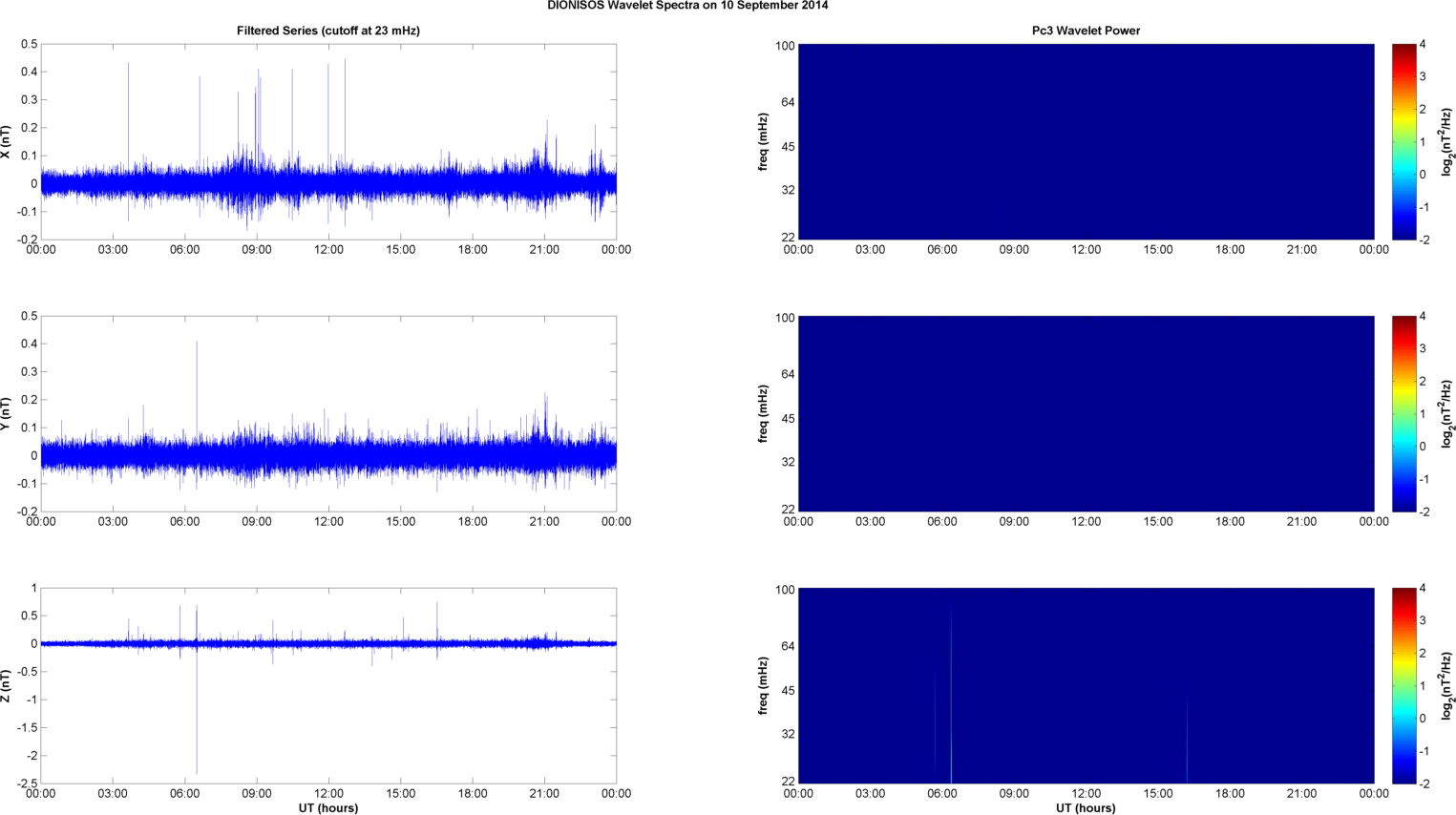Select the X component filtered series plot
Screen dimensions: 1456x815
(328, 141)
